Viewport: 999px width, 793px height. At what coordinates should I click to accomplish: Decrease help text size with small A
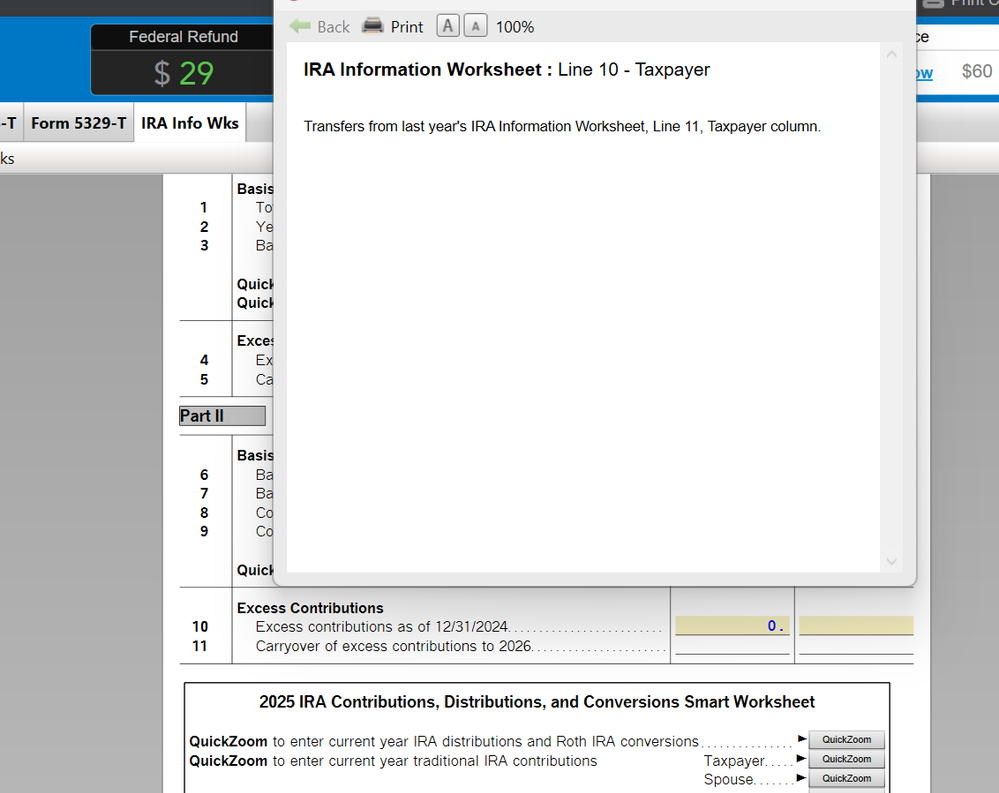475,26
